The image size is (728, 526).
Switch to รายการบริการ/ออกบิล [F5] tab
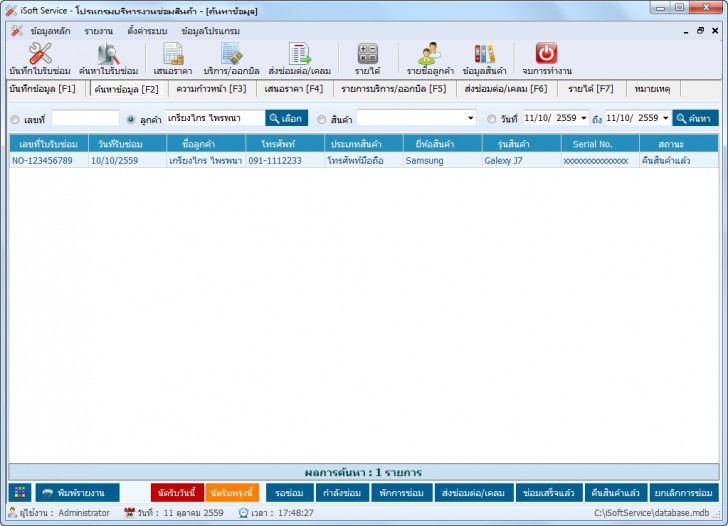coord(394,89)
